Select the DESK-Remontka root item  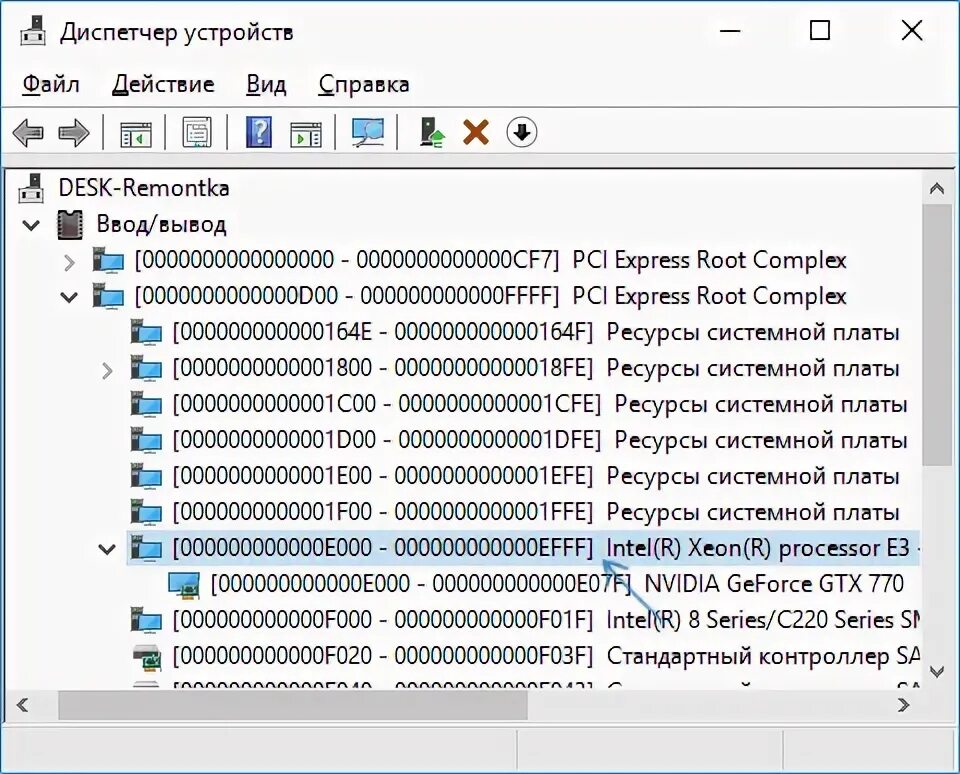144,188
